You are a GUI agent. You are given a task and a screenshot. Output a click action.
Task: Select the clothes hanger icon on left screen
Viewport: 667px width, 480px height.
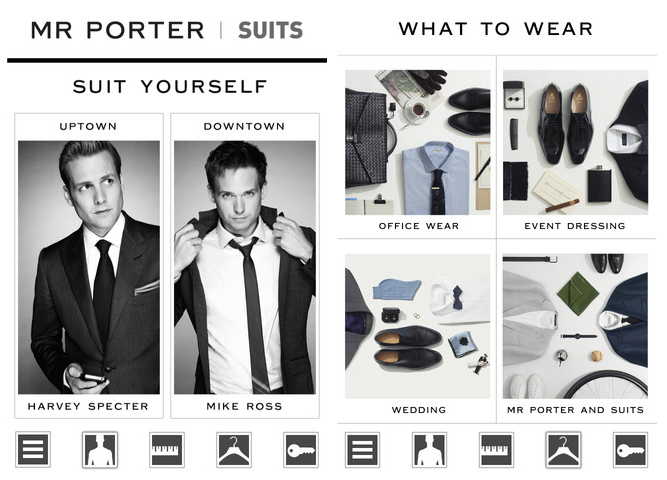coord(234,450)
